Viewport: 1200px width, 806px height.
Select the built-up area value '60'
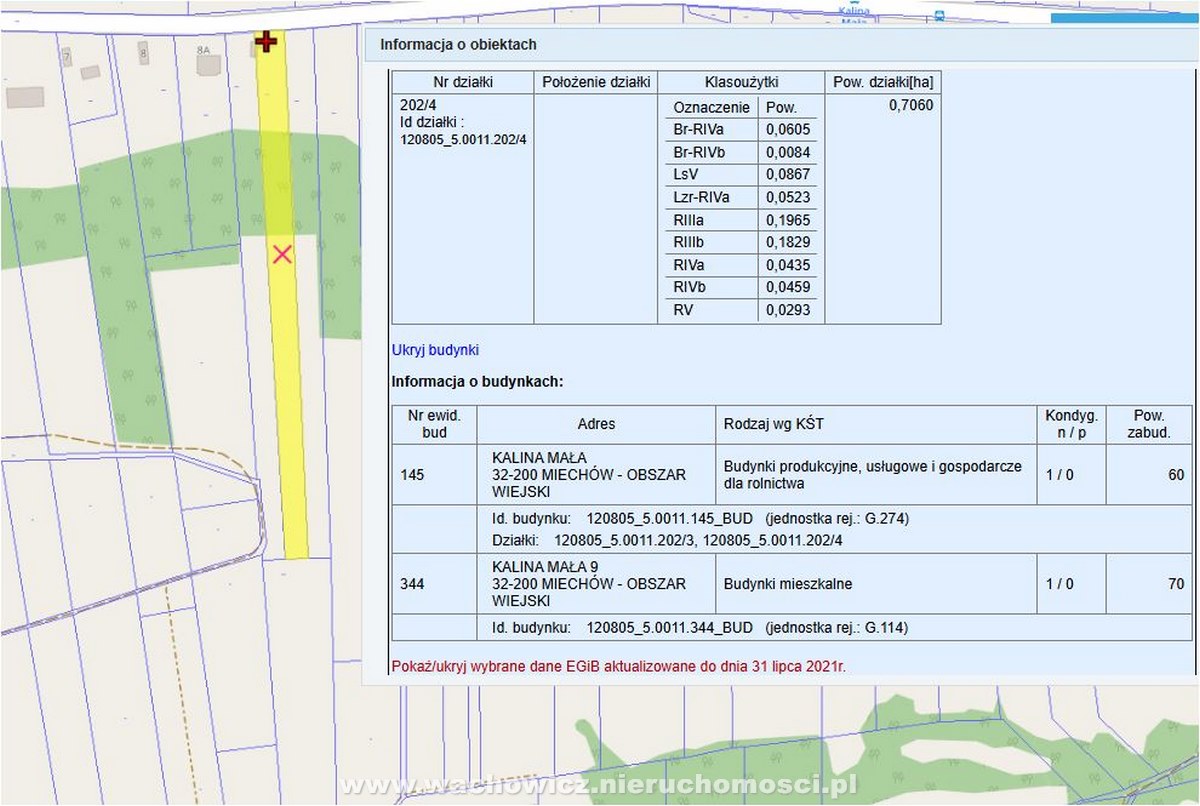1176,475
